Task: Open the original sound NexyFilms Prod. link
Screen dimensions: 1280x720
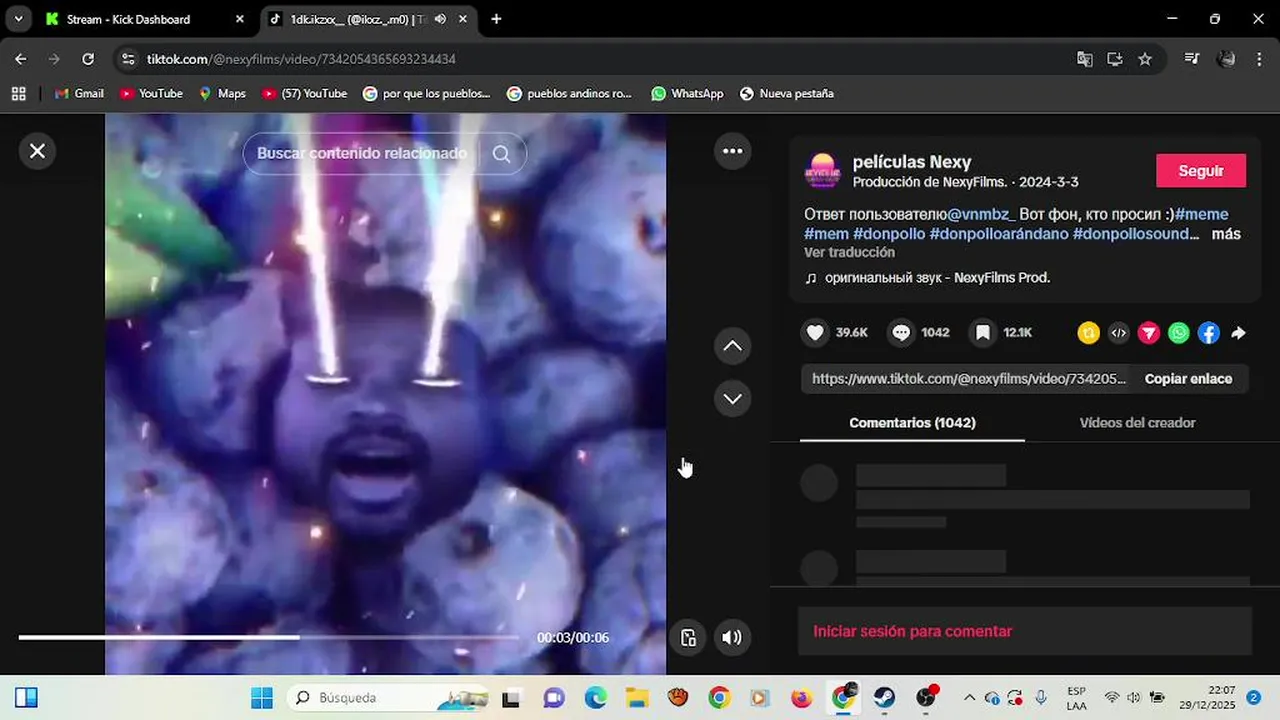Action: 937,278
